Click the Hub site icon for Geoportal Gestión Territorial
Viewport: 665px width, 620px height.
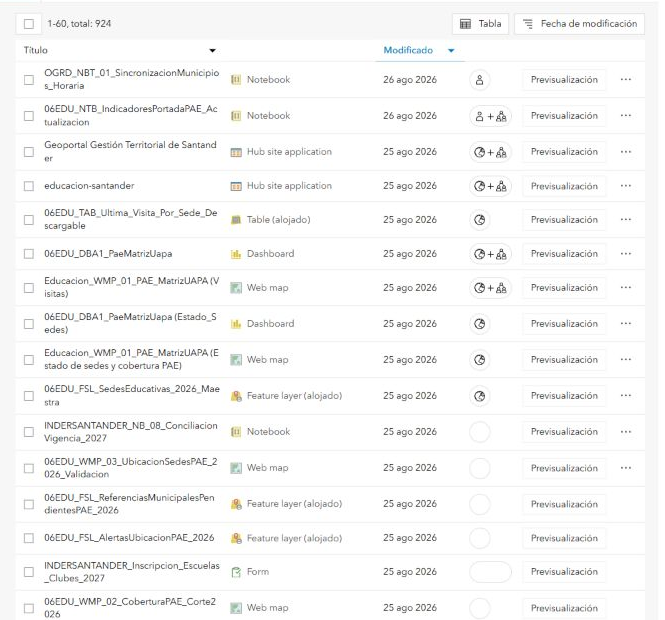pos(236,152)
